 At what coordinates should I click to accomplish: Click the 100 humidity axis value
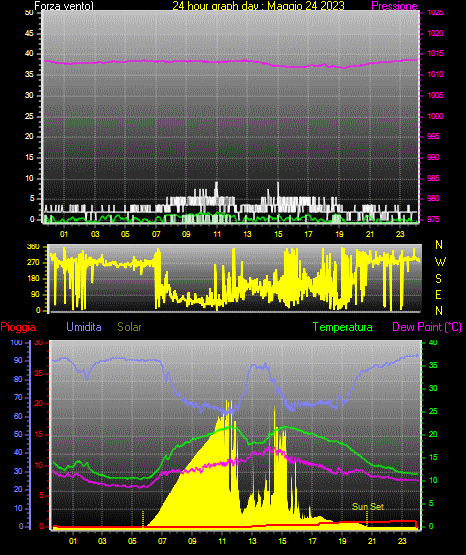point(17,342)
